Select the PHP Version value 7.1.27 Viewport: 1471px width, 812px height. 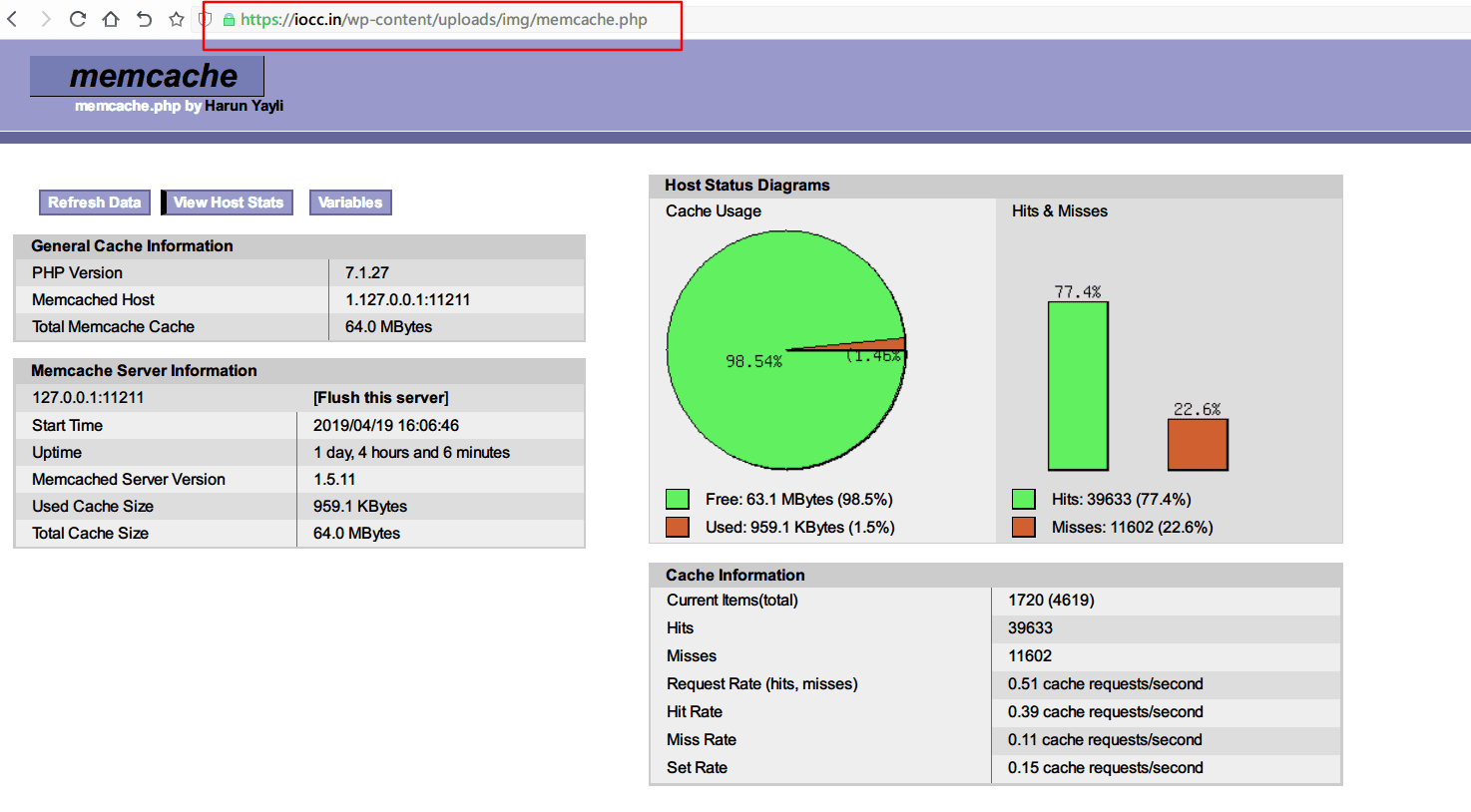(367, 272)
